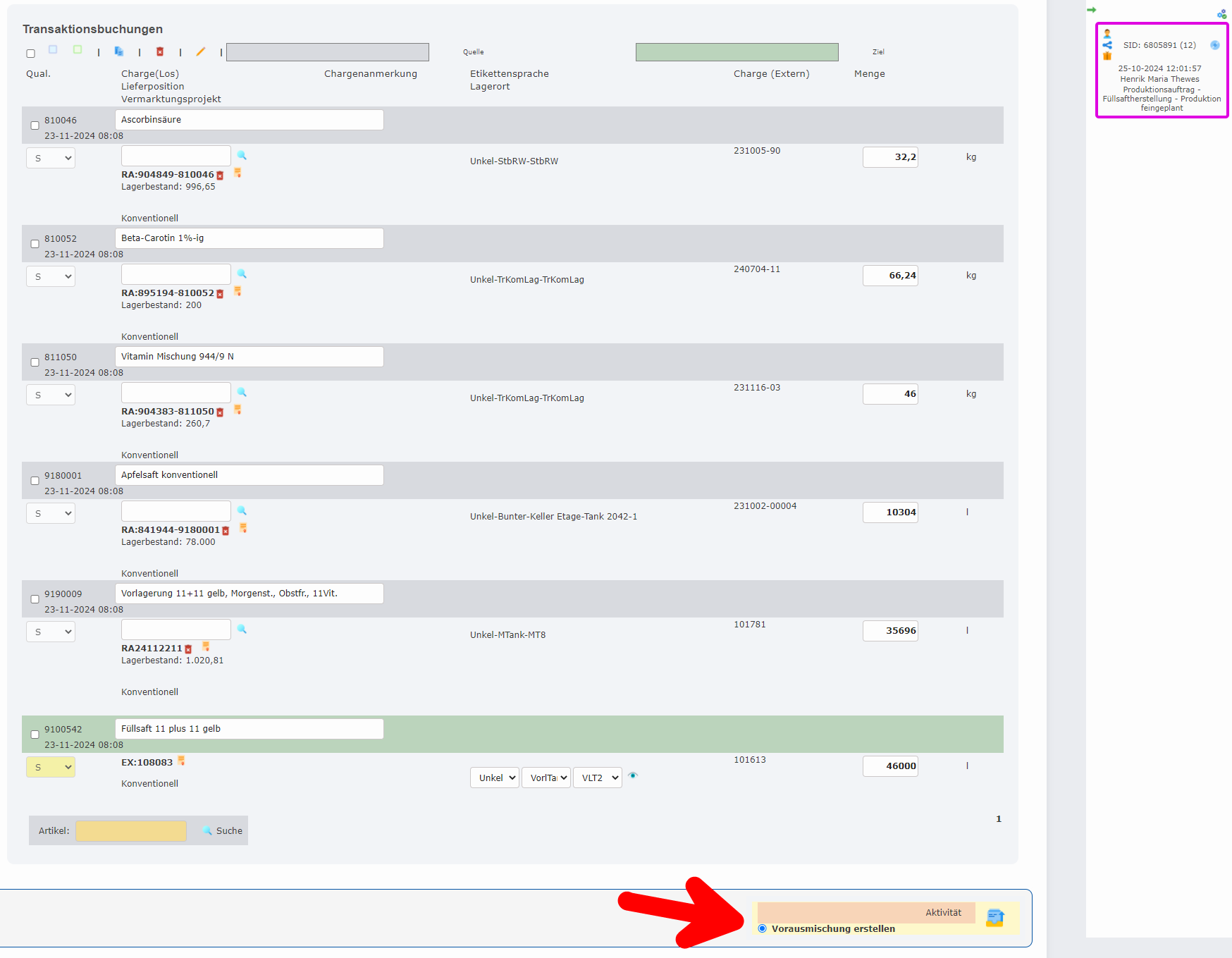Viewport: 1232px width, 958px height.
Task: Click the red delete trash icon in toolbar
Action: click(x=161, y=51)
